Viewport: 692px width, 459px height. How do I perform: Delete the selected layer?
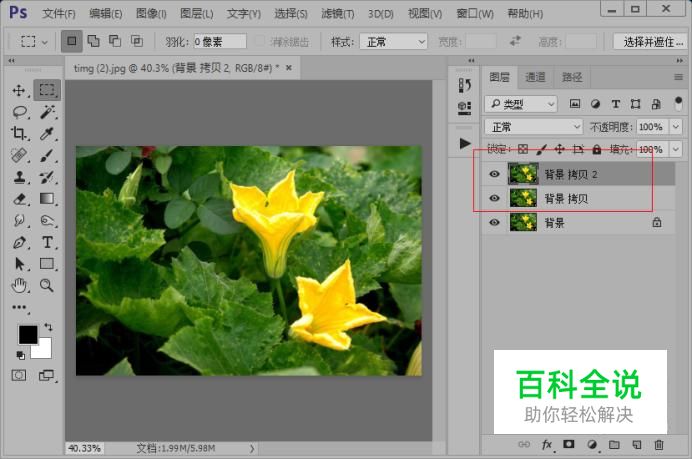(x=659, y=444)
